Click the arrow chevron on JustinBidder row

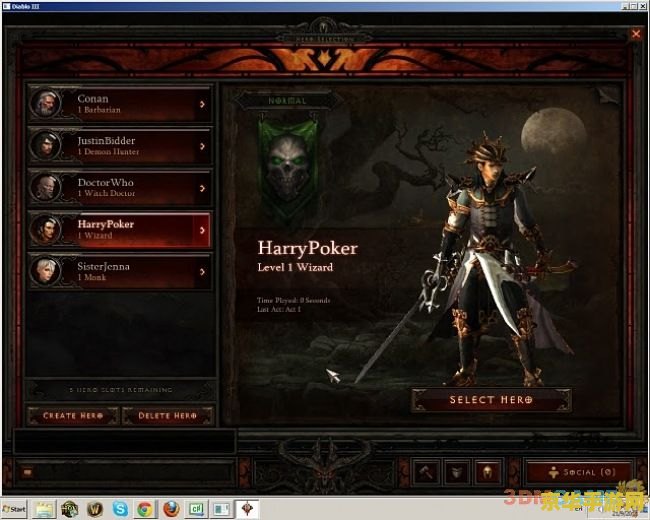202,146
